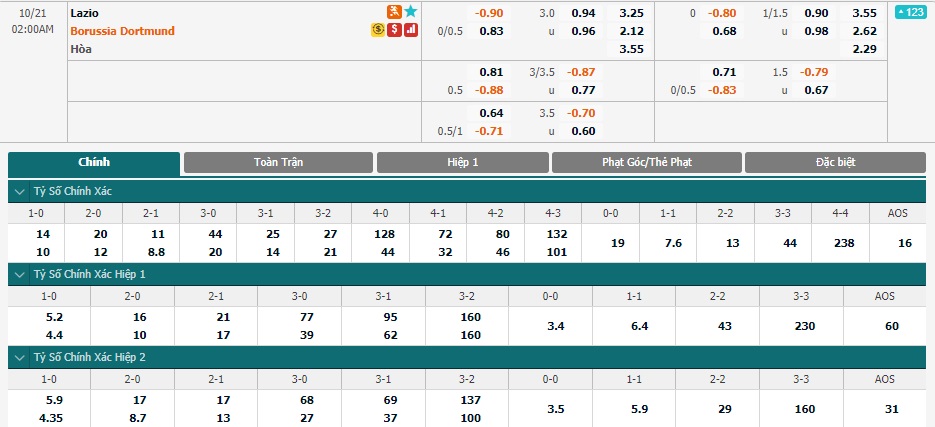Select Lazio handicap odds -0.90
This screenshot has width=935, height=427.
point(489,13)
